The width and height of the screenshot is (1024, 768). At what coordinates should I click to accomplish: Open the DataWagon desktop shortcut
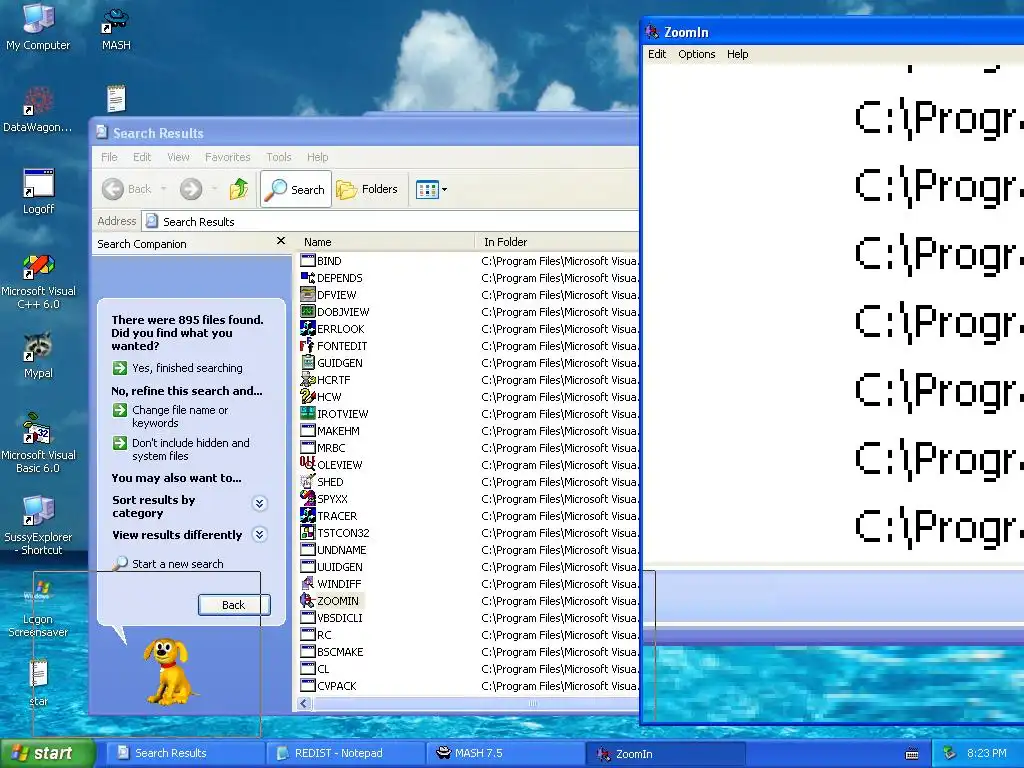pyautogui.click(x=37, y=110)
